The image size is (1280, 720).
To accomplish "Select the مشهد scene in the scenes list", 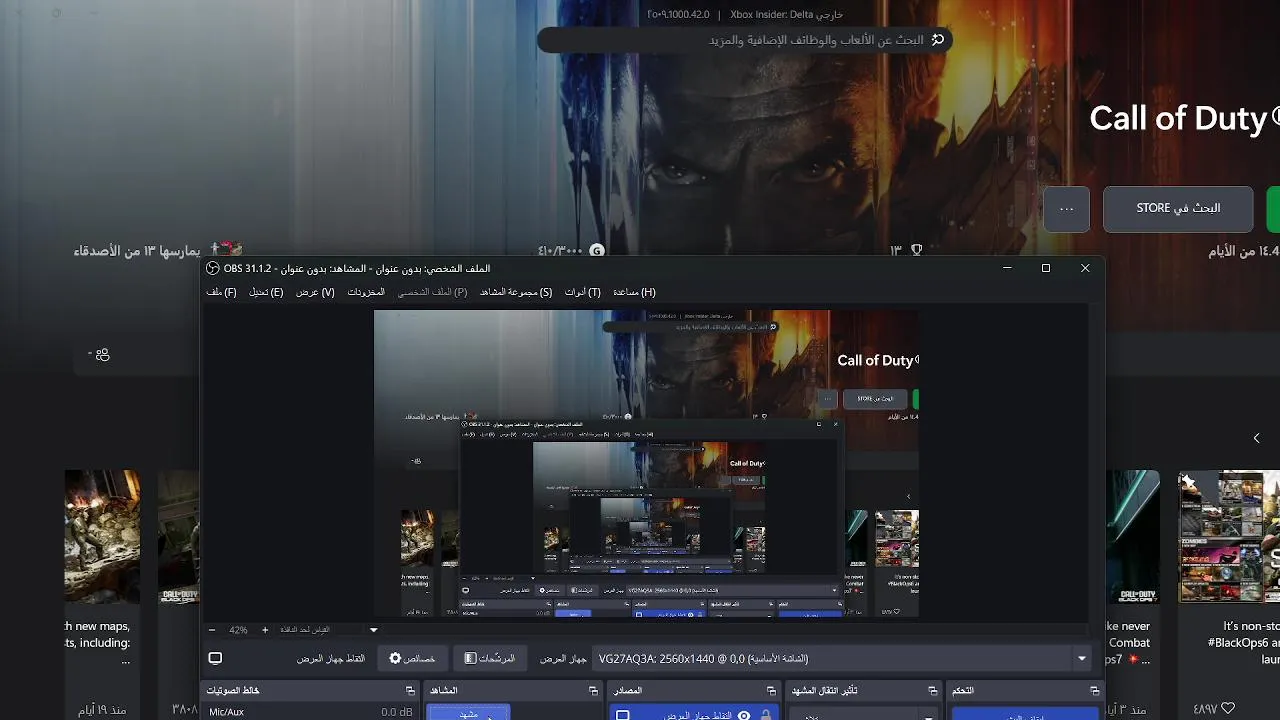I will point(468,713).
